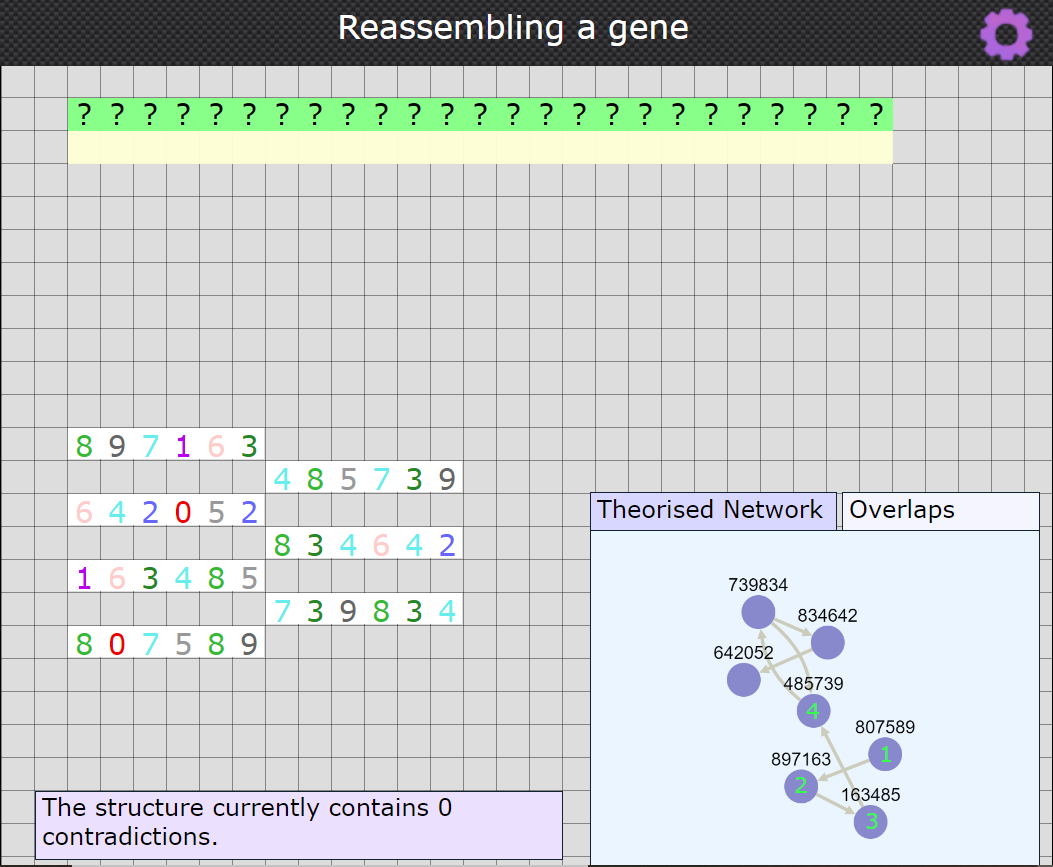Click the contradictions status message box
The height and width of the screenshot is (867, 1053).
(298, 824)
